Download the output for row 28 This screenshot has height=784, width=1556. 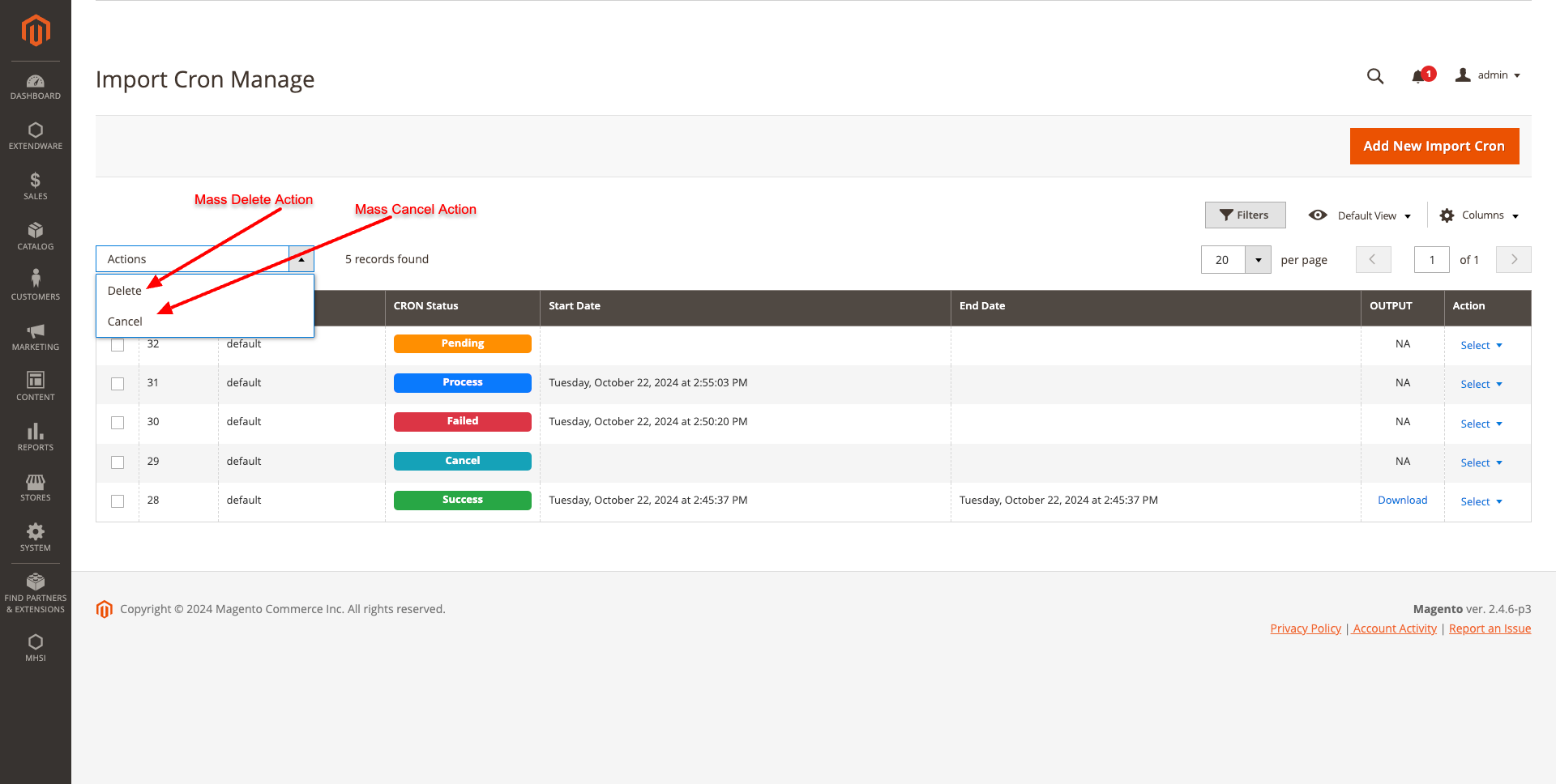1402,500
